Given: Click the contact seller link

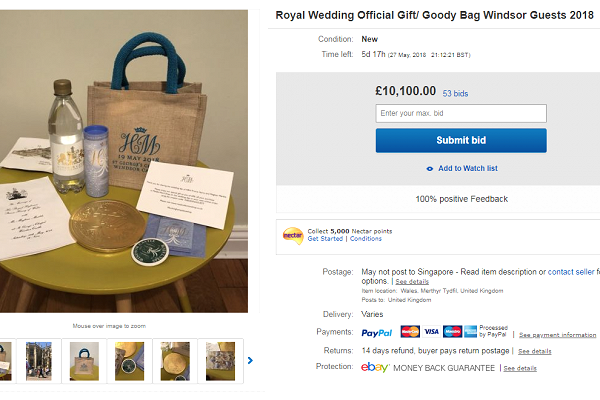Looking at the screenshot, I should [572, 272].
